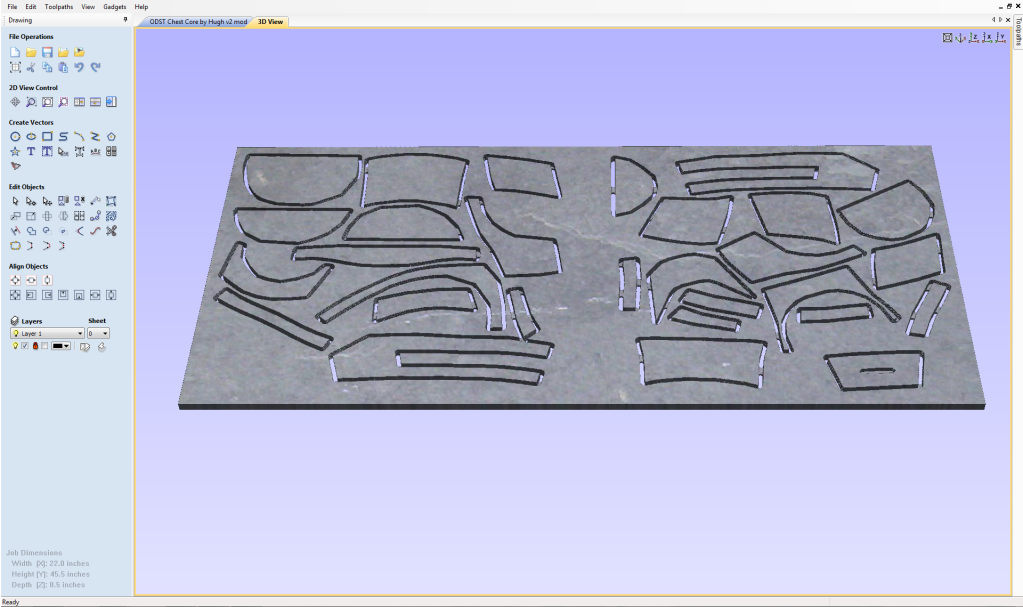View along the X axis
Viewport: 1023px width, 607px height.
click(x=987, y=38)
